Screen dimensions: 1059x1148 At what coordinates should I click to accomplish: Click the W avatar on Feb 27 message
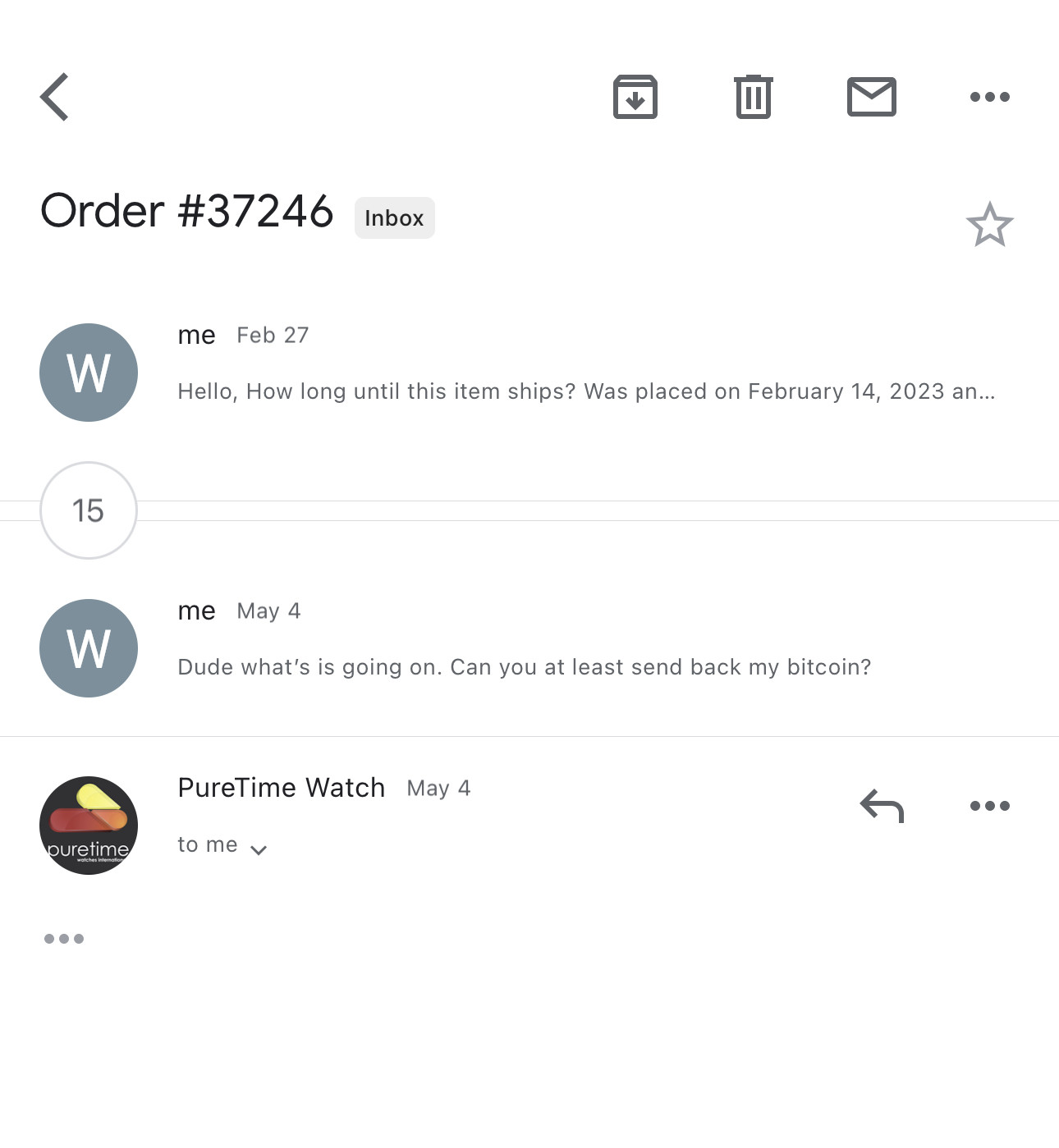click(x=89, y=373)
